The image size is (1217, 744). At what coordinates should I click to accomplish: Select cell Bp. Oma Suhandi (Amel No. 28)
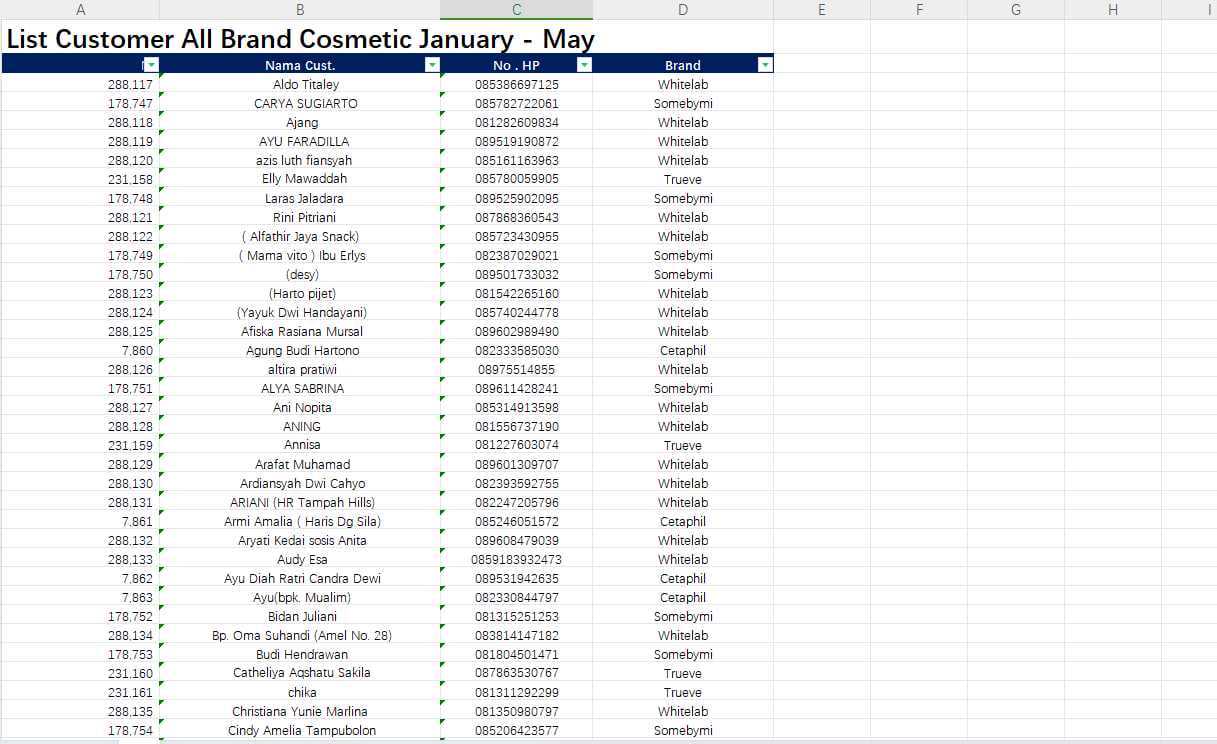click(x=300, y=636)
